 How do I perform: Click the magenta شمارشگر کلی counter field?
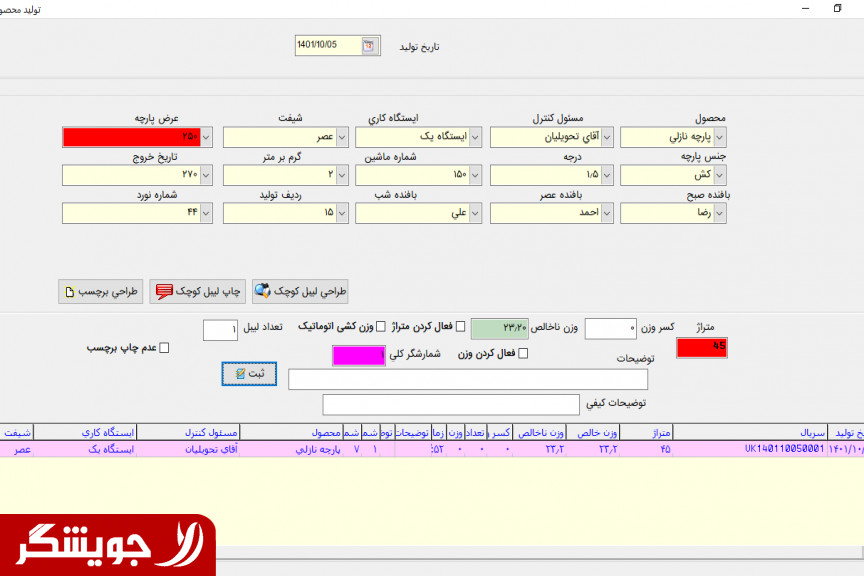point(358,355)
